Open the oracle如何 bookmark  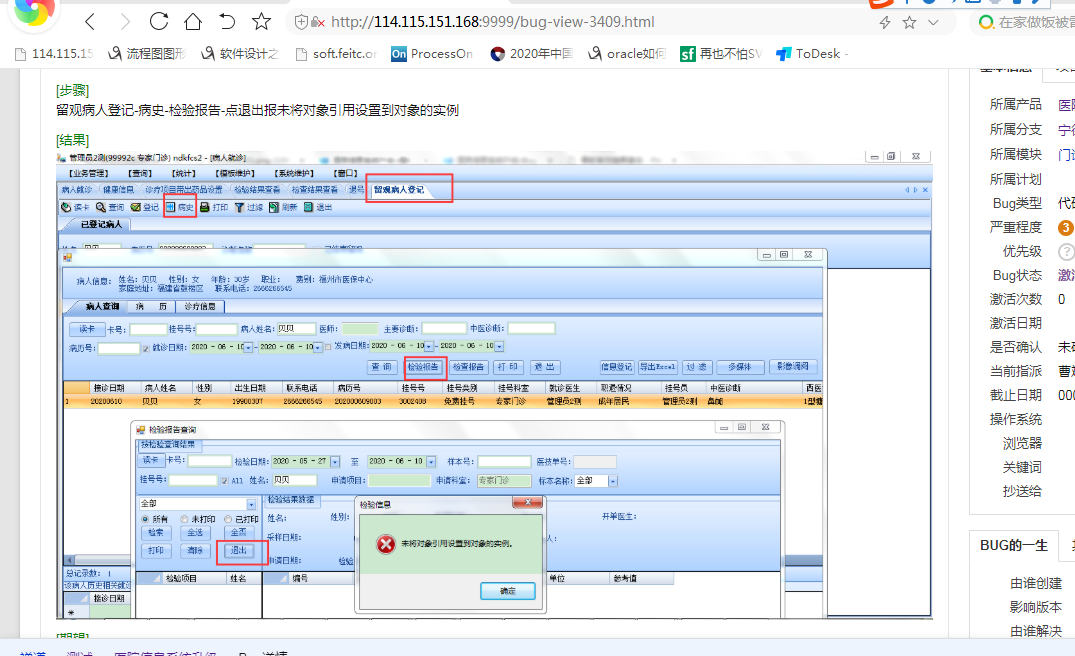[627, 53]
